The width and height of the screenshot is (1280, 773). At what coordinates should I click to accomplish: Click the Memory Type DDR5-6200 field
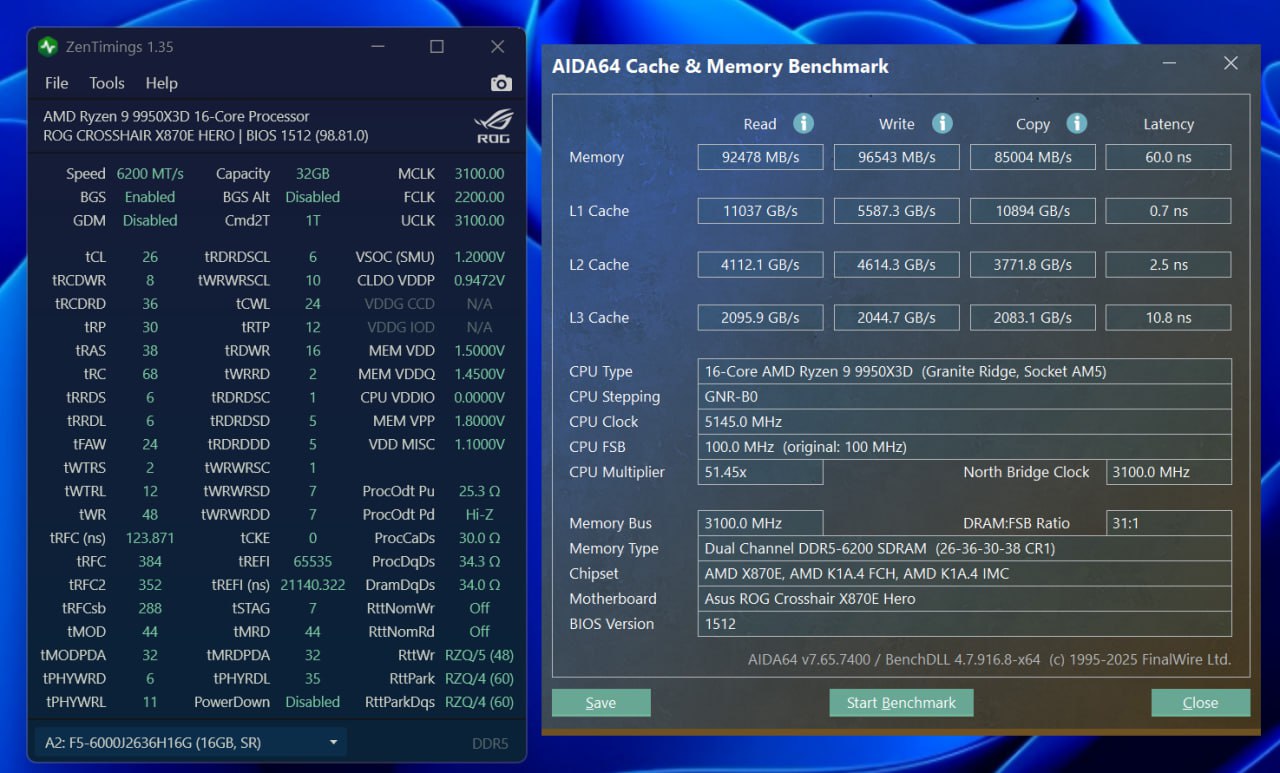click(x=964, y=549)
